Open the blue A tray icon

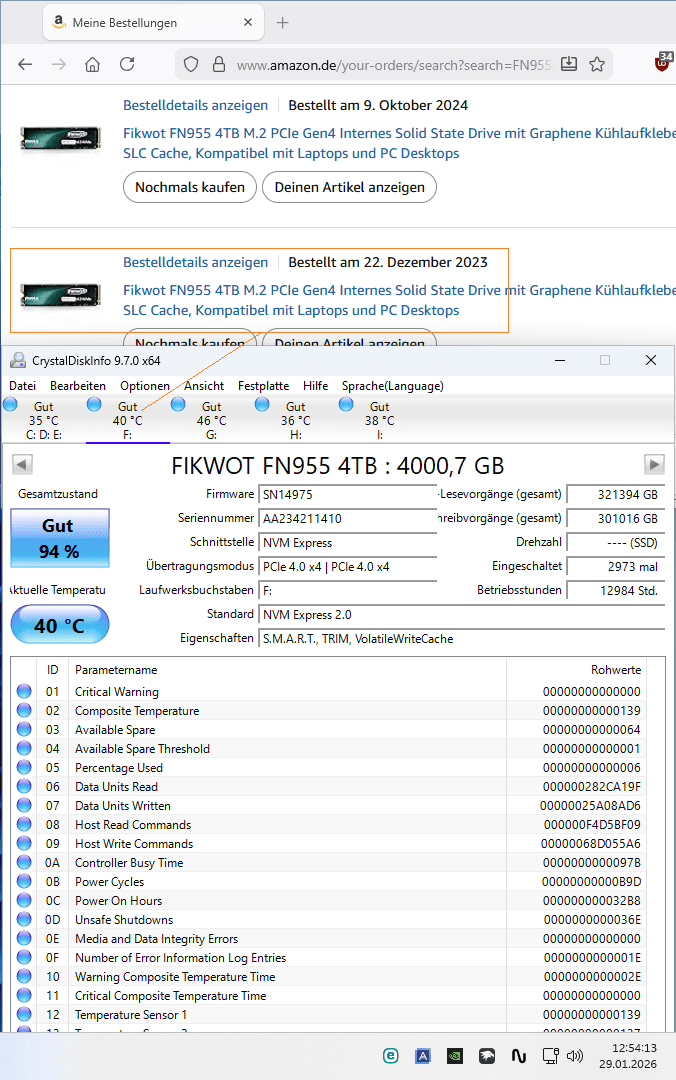(x=422, y=1055)
